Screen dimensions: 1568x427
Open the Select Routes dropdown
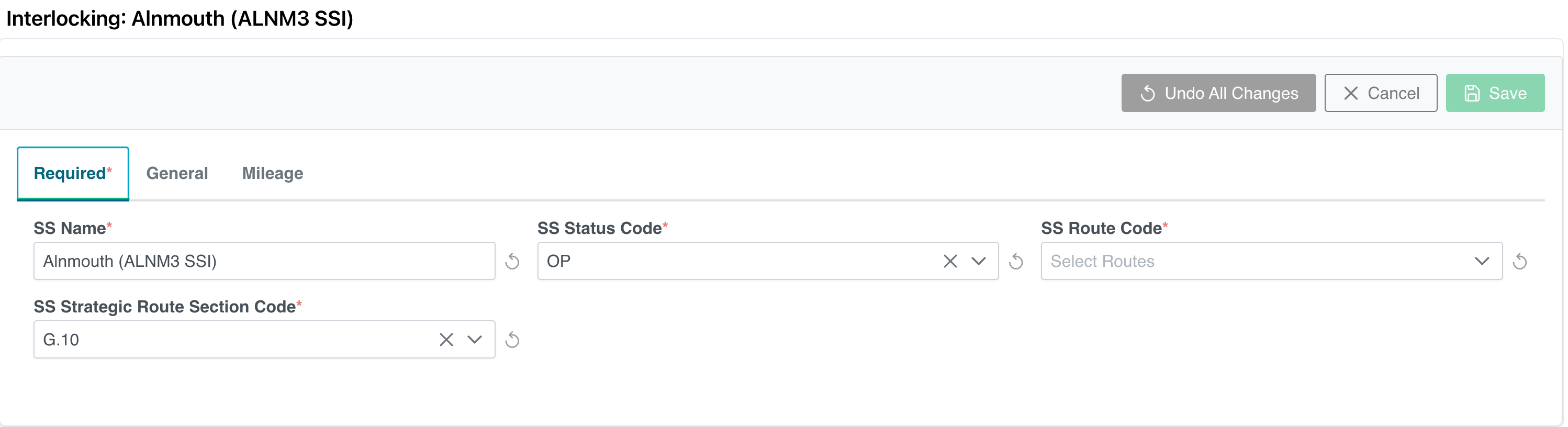(x=1482, y=262)
